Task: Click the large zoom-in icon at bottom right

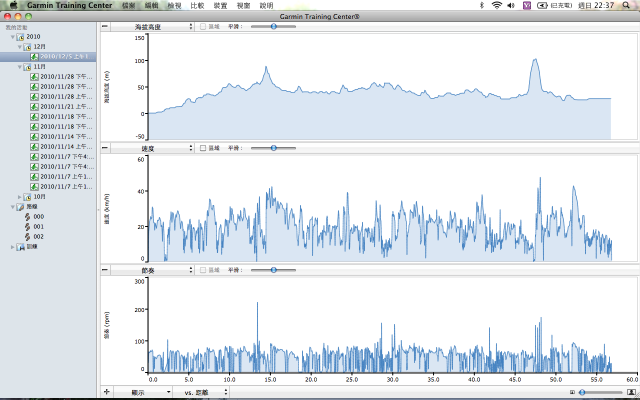Action: (631, 392)
